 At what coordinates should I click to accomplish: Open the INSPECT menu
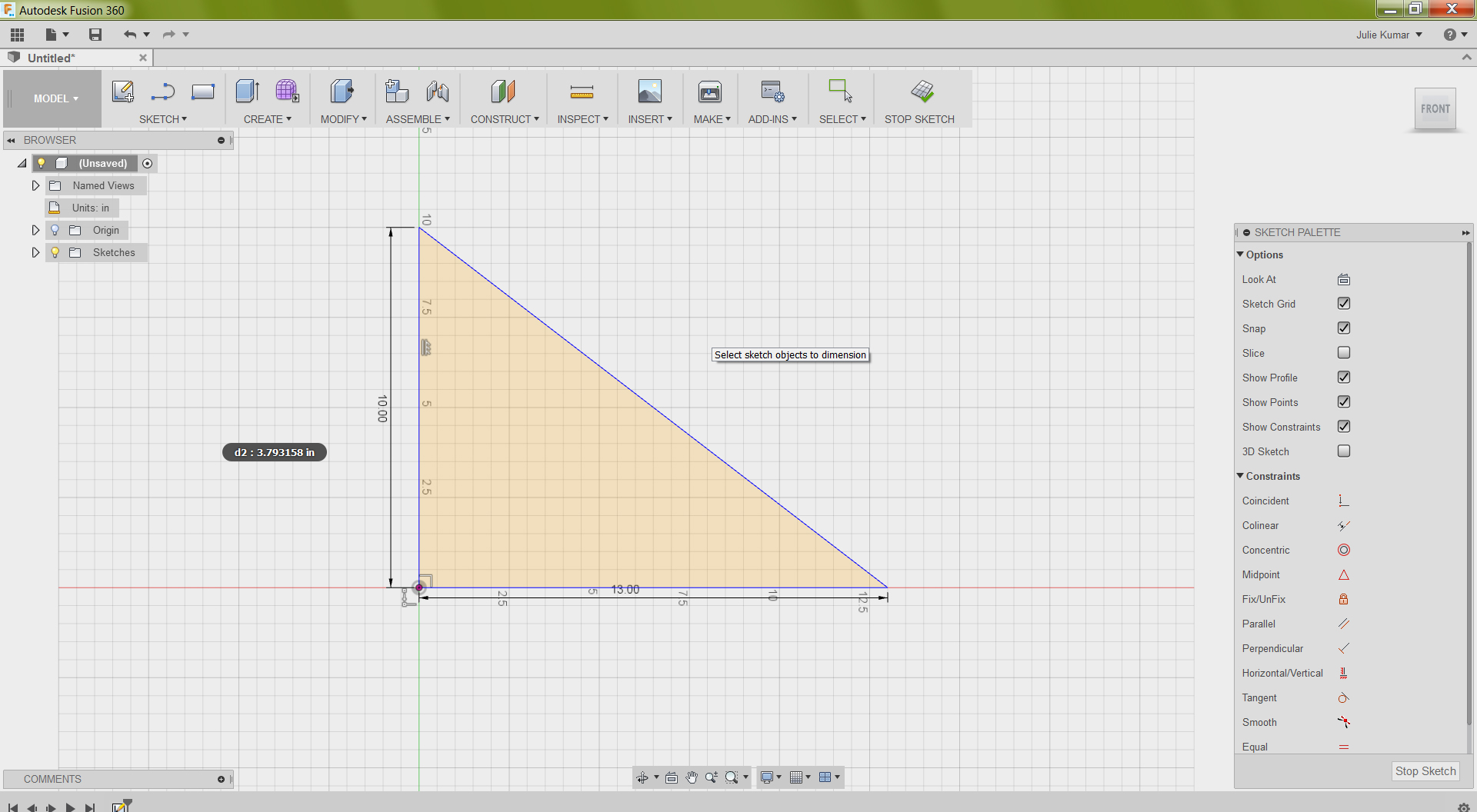583,119
